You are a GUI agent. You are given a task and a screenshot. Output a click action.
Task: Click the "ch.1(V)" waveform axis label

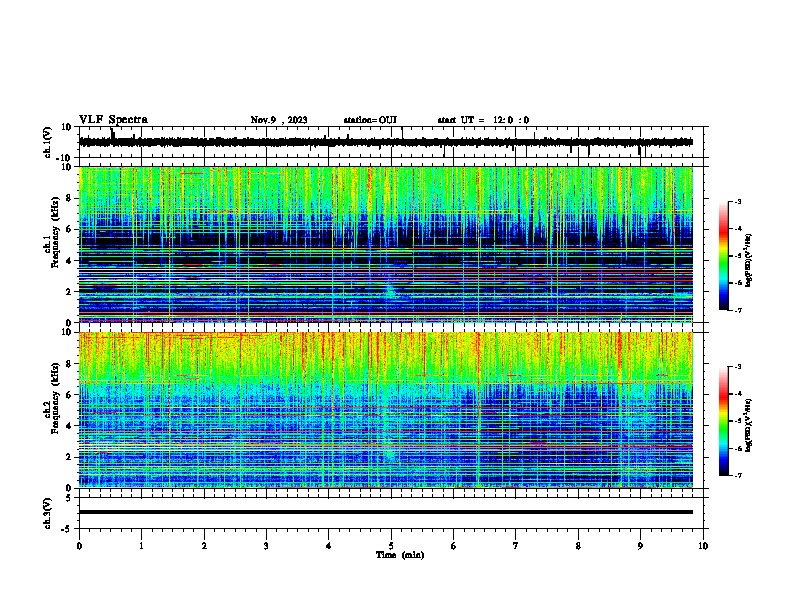tap(48, 142)
